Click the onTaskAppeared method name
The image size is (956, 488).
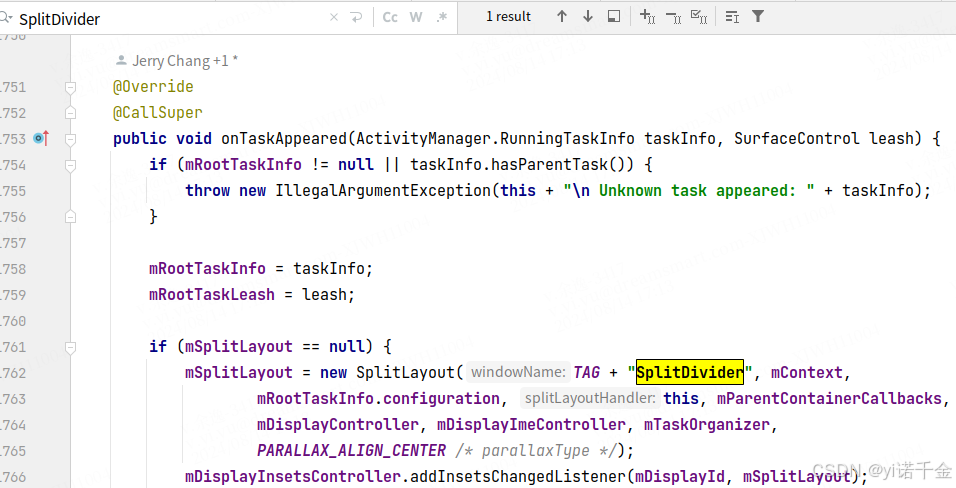[284, 138]
